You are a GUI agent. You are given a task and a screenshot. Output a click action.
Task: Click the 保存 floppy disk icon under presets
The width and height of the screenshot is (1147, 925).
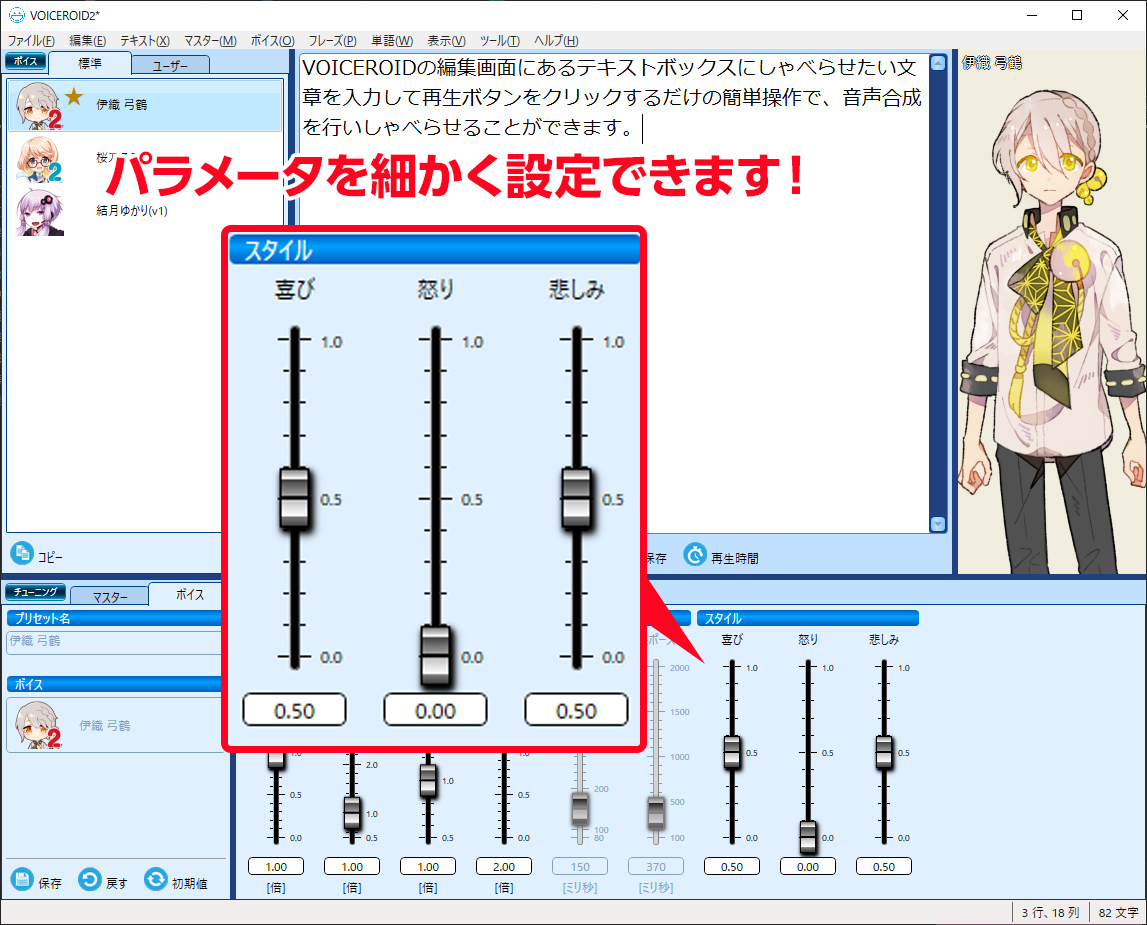coord(22,880)
